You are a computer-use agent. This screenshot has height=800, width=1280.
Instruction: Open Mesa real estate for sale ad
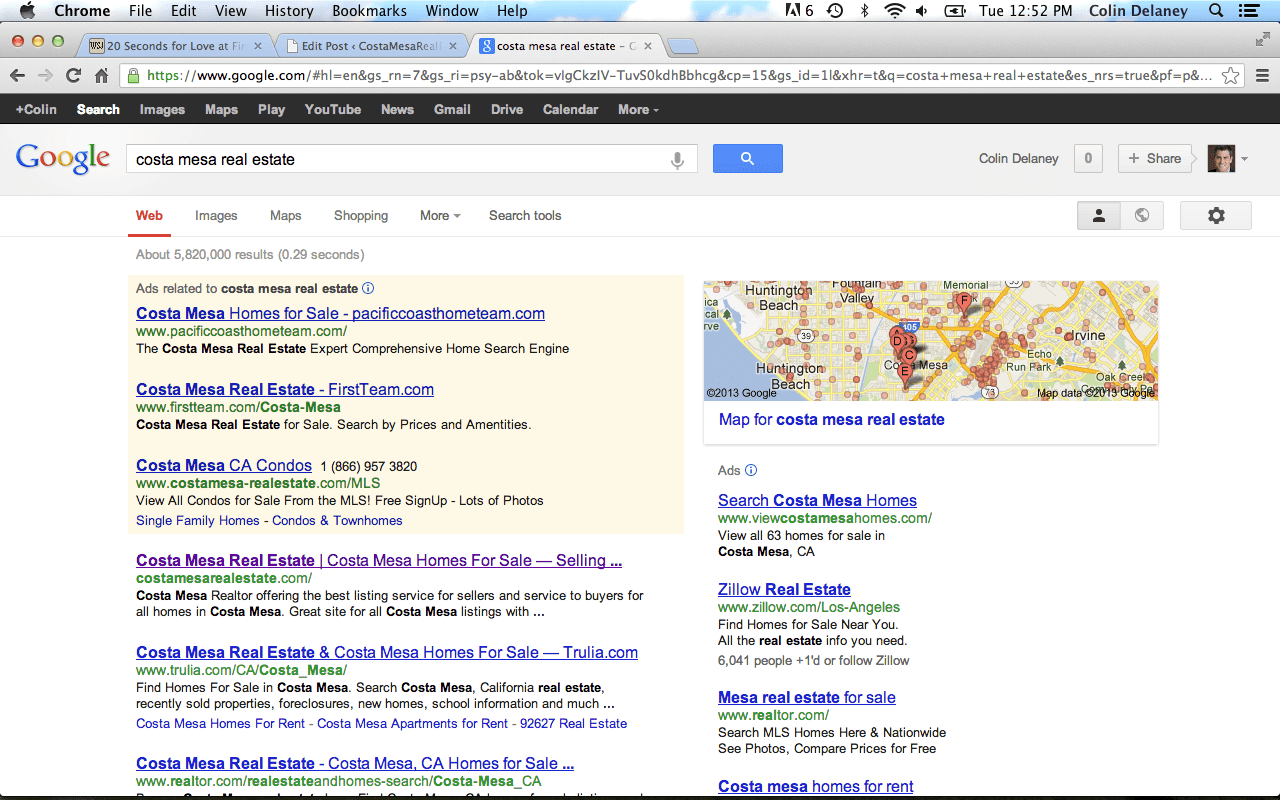[x=807, y=697]
